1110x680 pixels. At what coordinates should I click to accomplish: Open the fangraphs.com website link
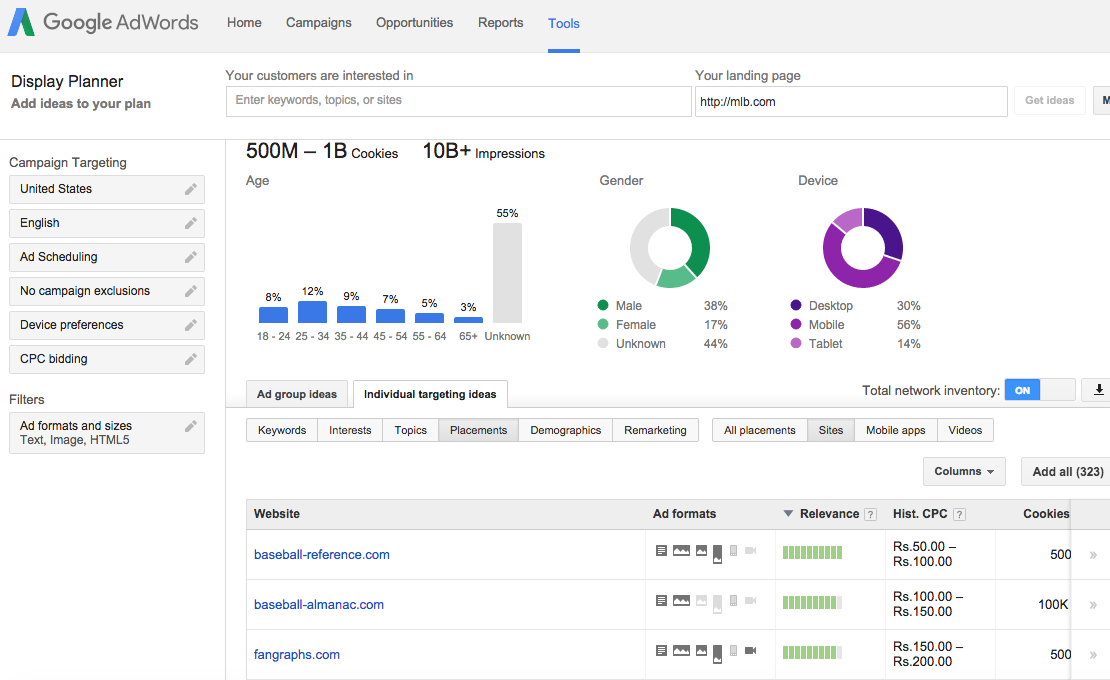click(297, 655)
